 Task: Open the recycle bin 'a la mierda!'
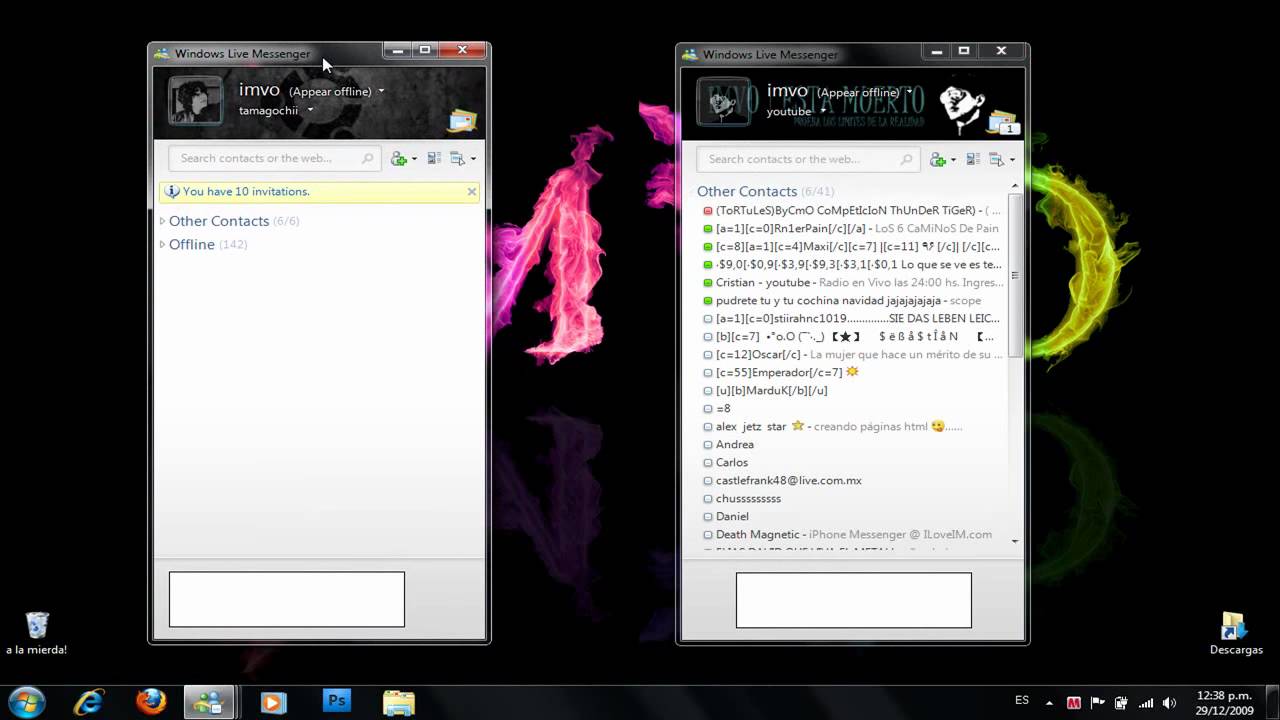[x=36, y=633]
